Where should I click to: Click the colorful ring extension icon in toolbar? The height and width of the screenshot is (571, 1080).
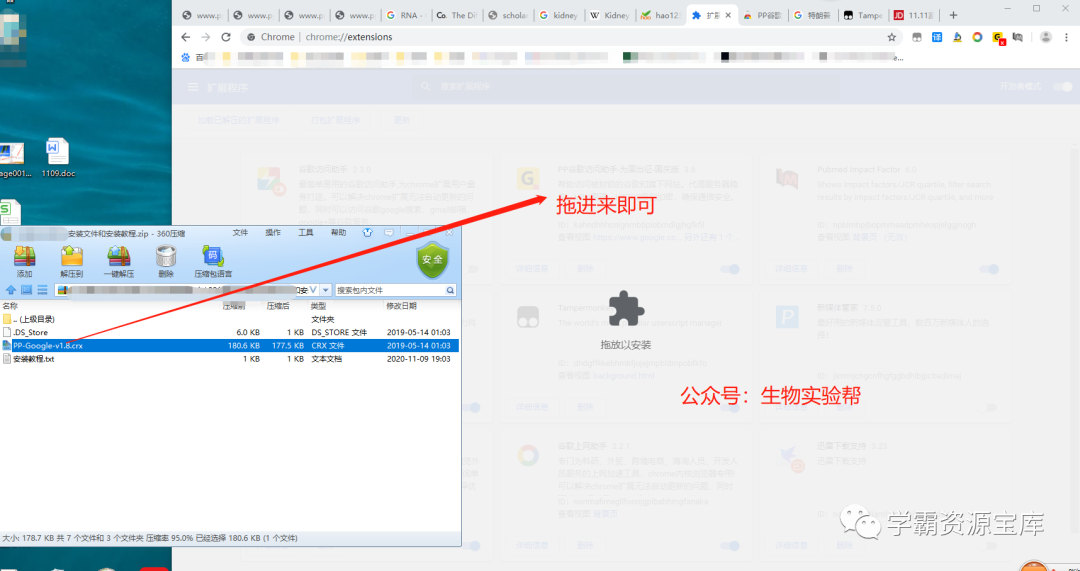click(x=977, y=37)
